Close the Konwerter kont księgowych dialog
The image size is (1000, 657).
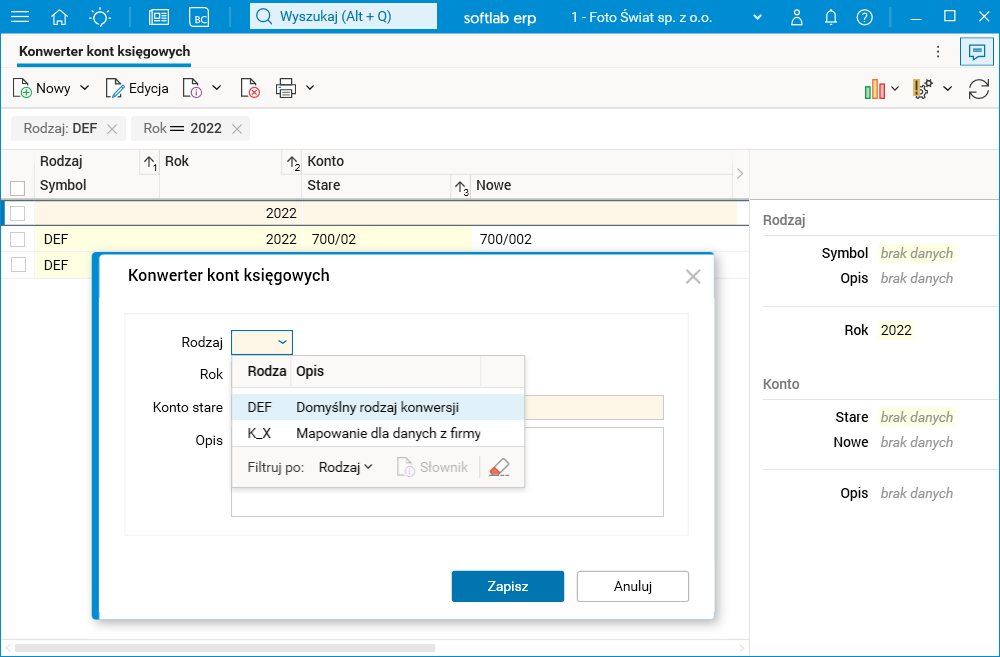pos(693,276)
